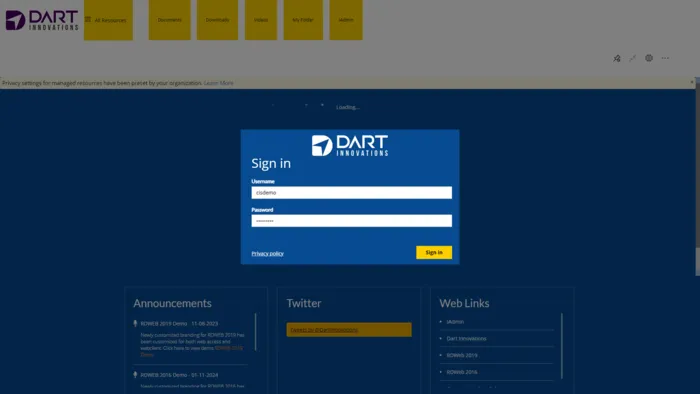The height and width of the screenshot is (394, 700).
Task: Open the All Resources tile
Action: pyautogui.click(x=108, y=20)
